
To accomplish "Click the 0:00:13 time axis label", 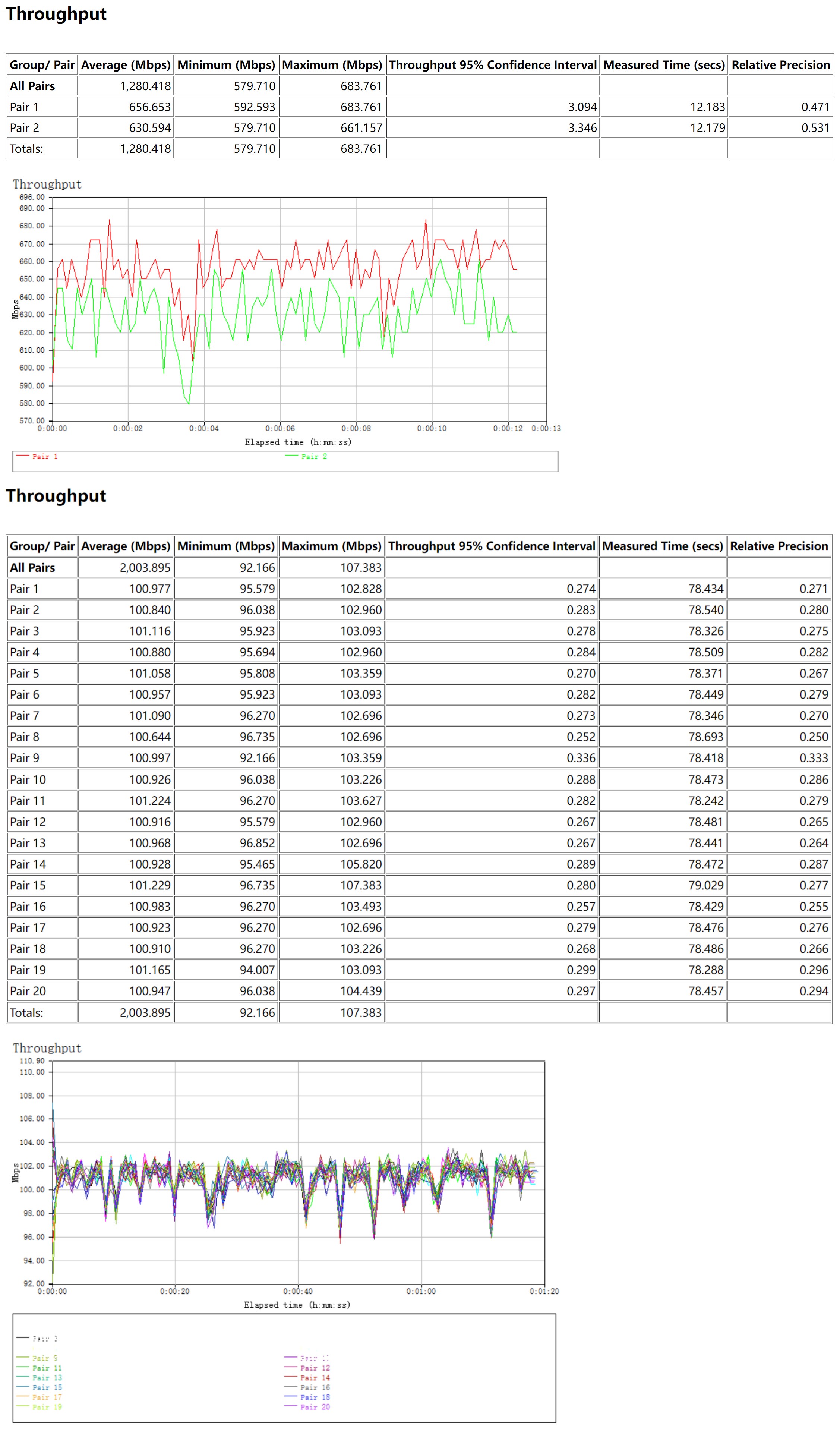I will pyautogui.click(x=546, y=428).
